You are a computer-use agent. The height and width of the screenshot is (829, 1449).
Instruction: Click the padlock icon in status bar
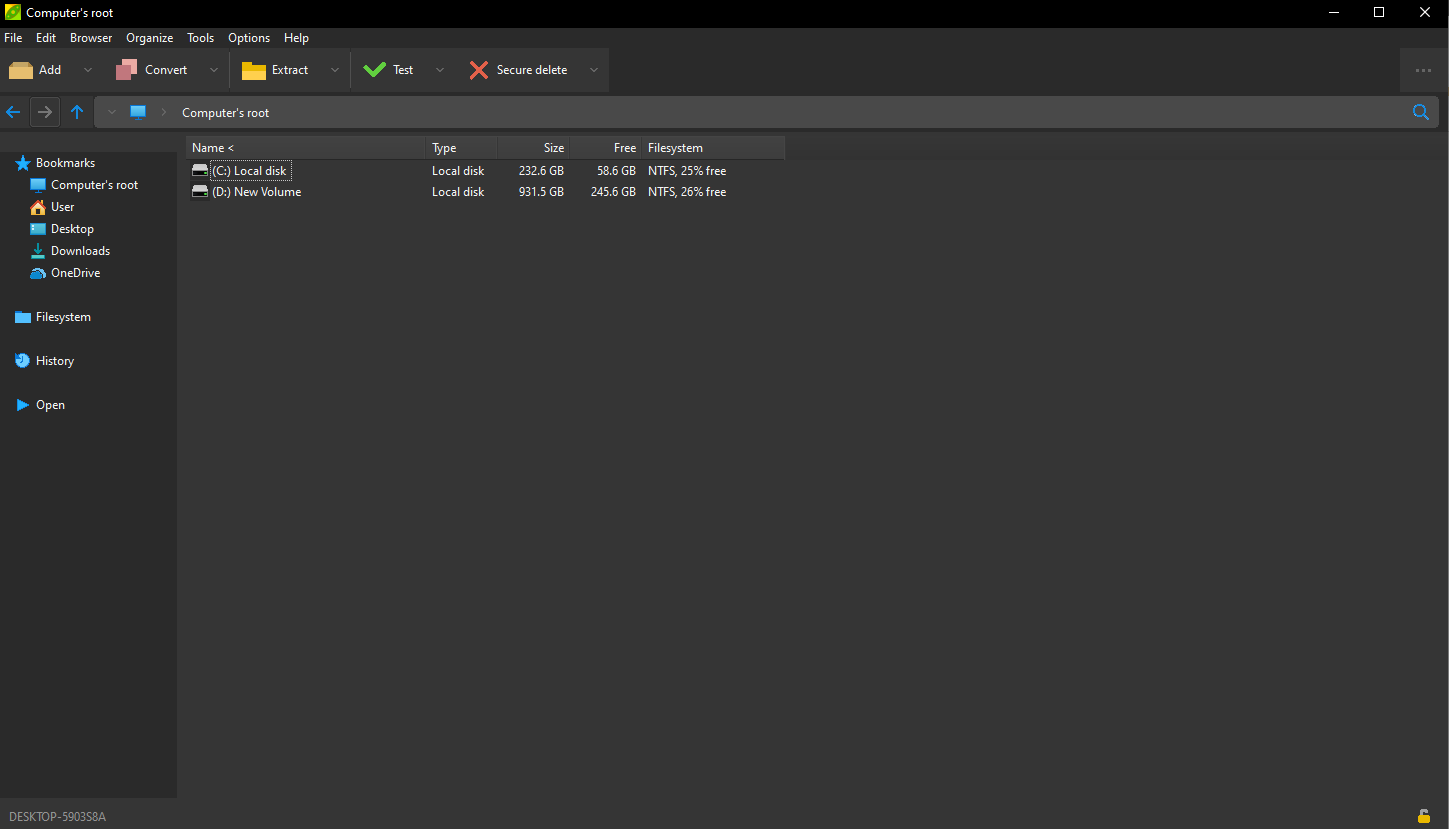(1423, 816)
